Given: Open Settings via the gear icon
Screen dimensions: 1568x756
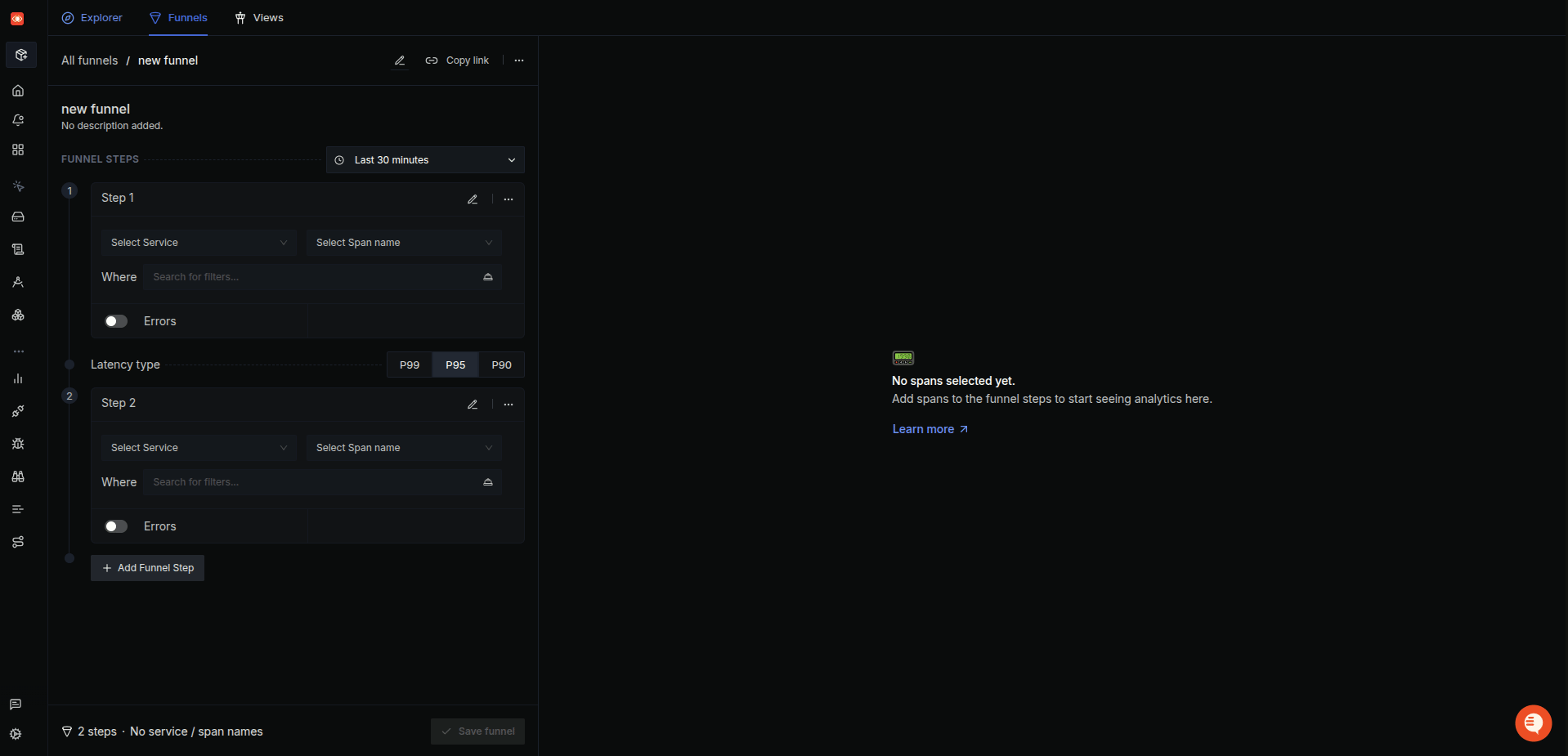Looking at the screenshot, I should (x=16, y=734).
